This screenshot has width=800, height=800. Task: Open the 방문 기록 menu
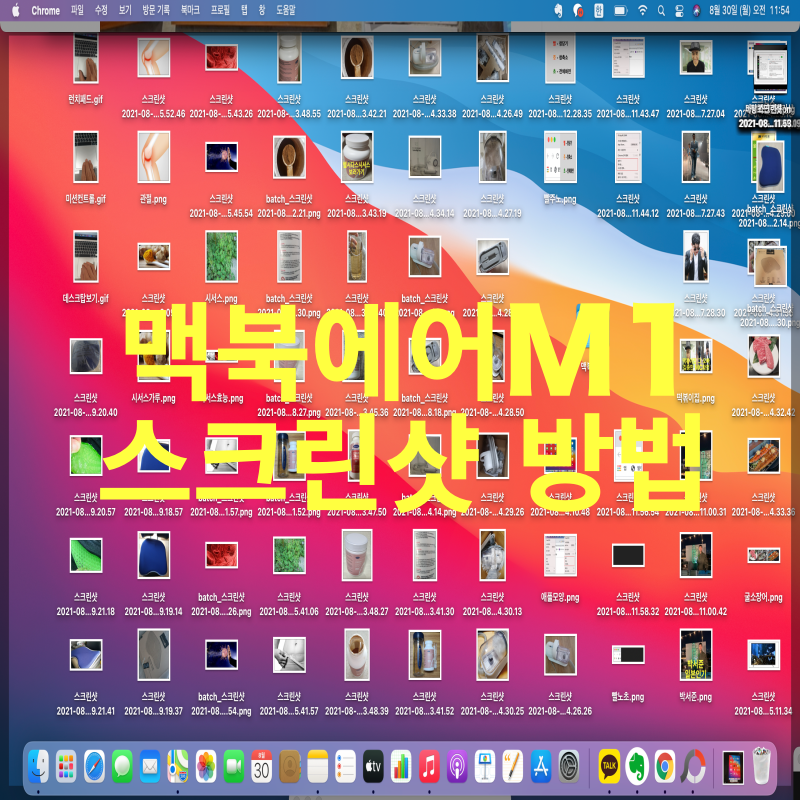156,10
